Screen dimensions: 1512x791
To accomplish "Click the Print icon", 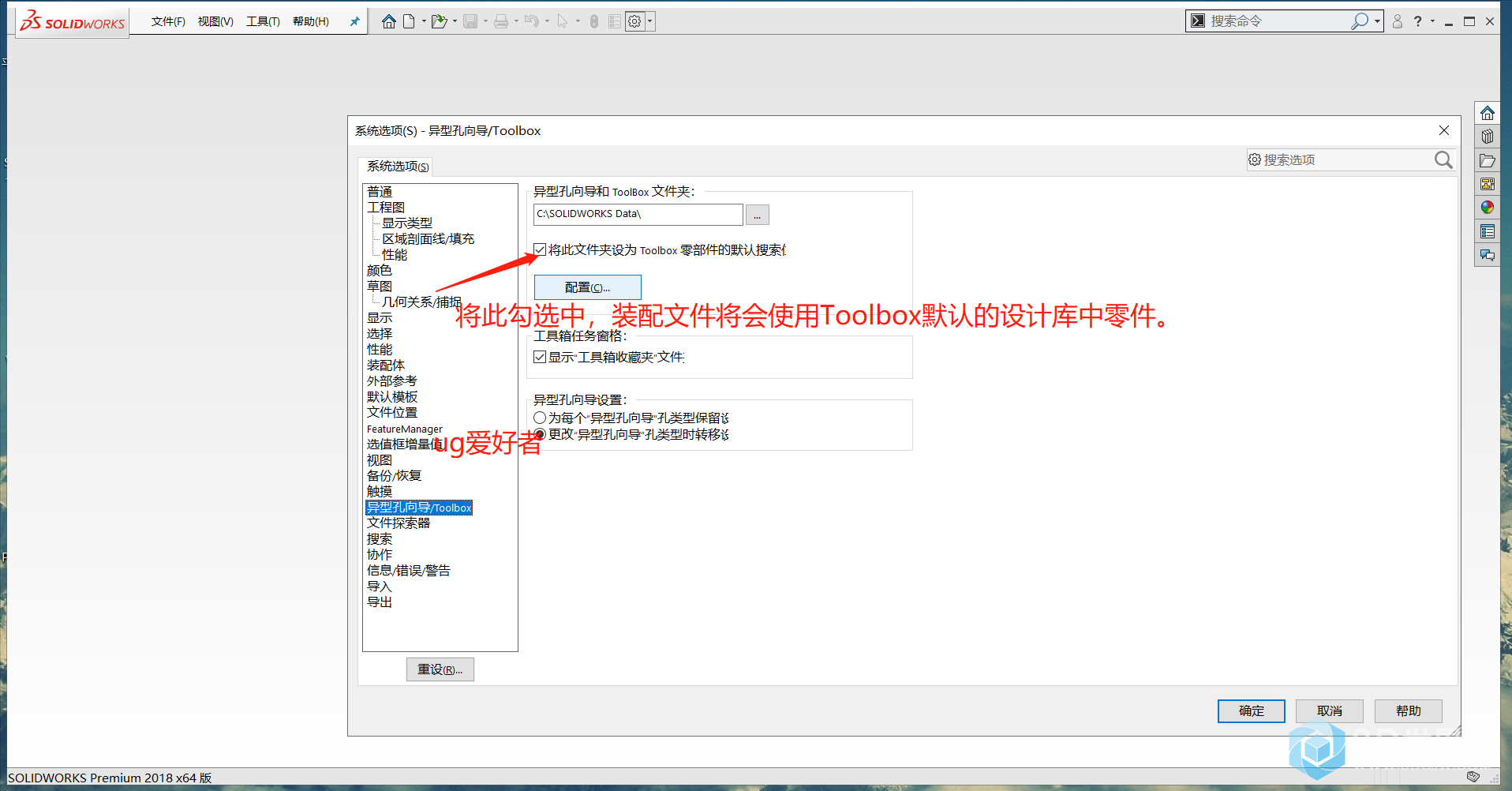I will click(x=500, y=21).
